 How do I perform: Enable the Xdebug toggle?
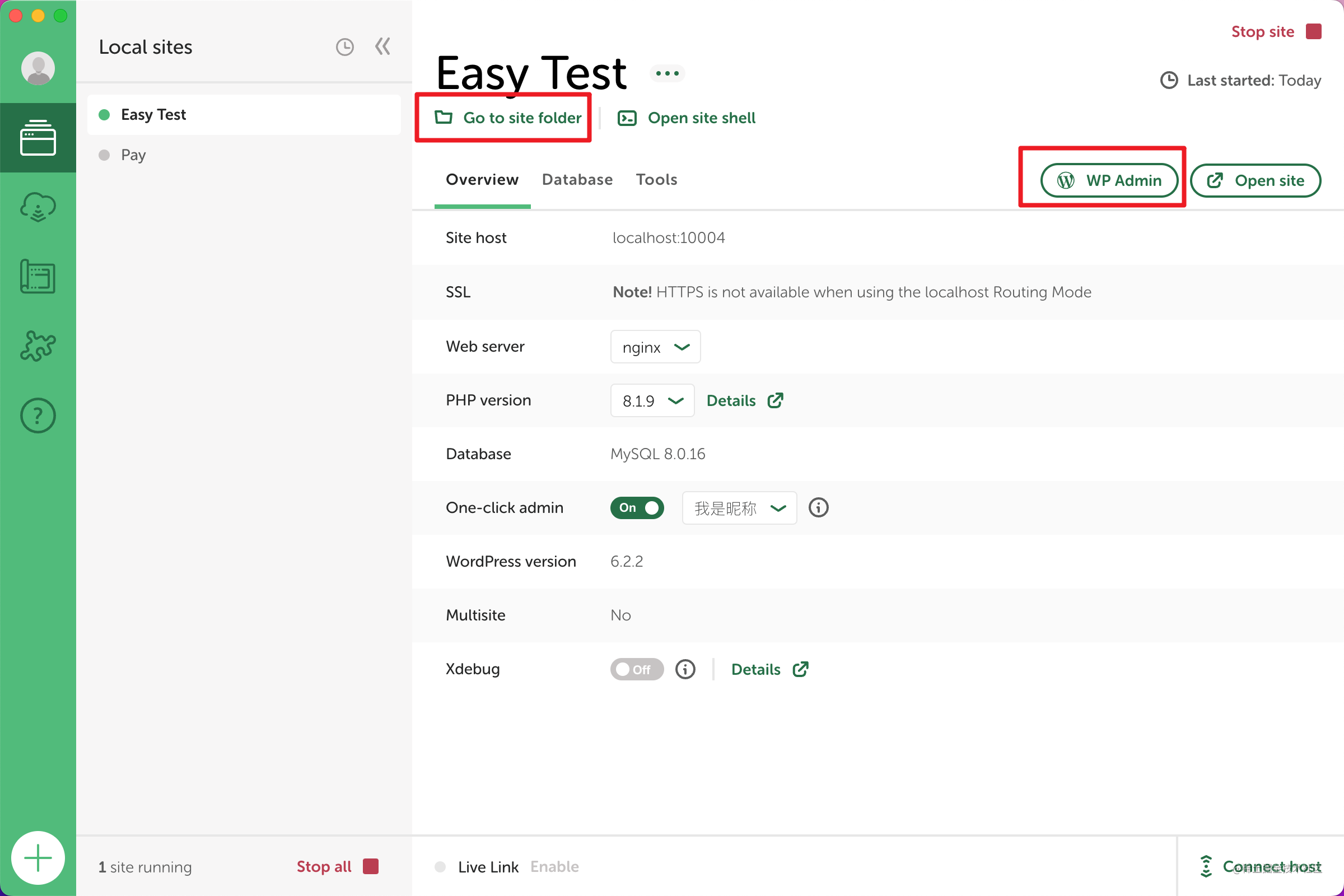click(637, 669)
